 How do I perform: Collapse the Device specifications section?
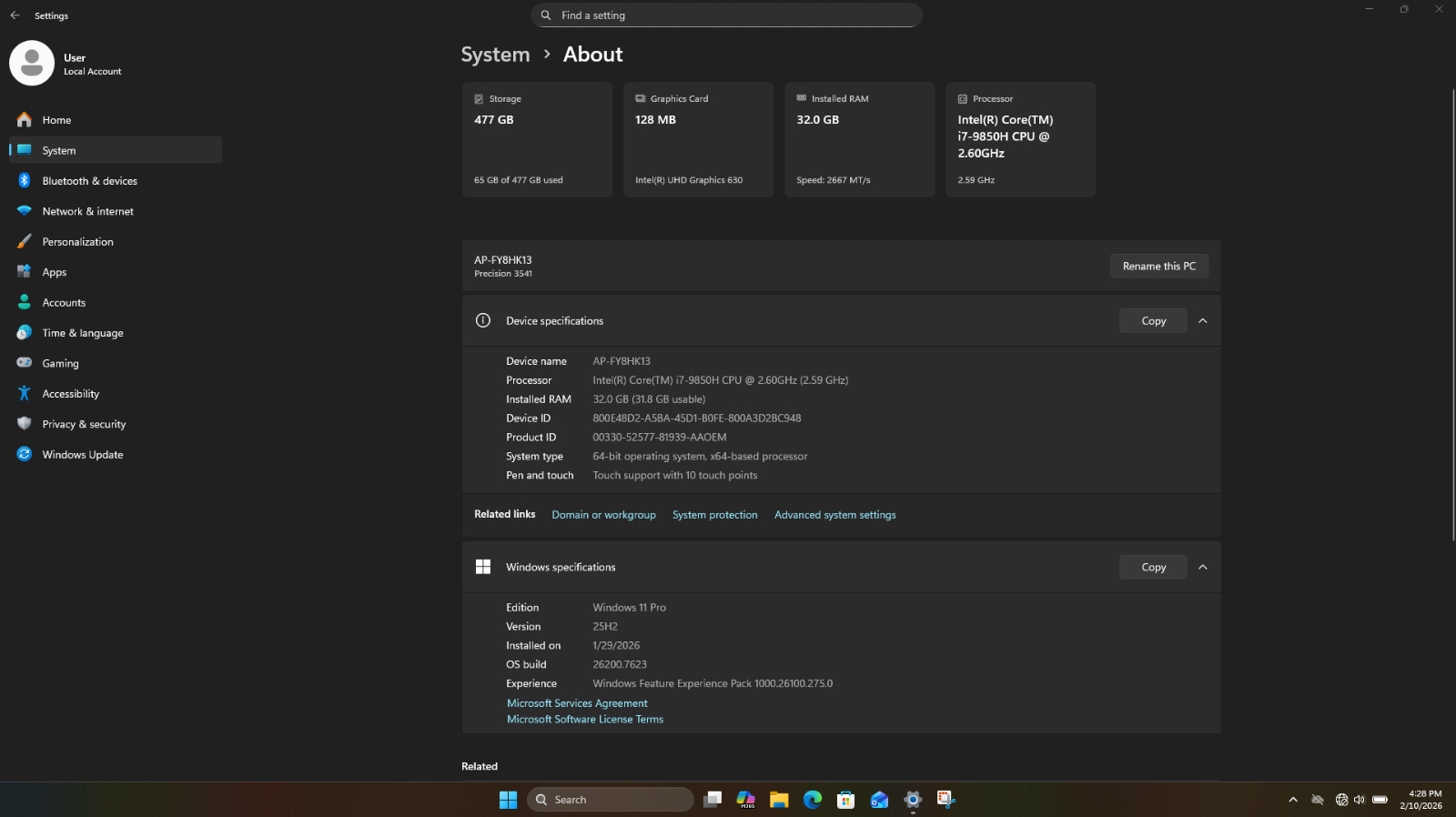tap(1203, 321)
